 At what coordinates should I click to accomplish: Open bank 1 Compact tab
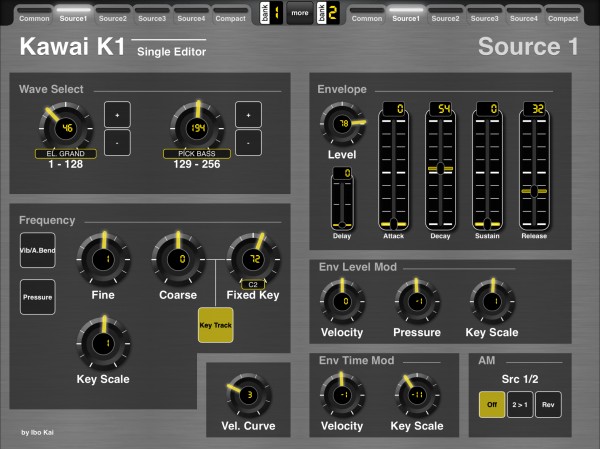pyautogui.click(x=230, y=15)
